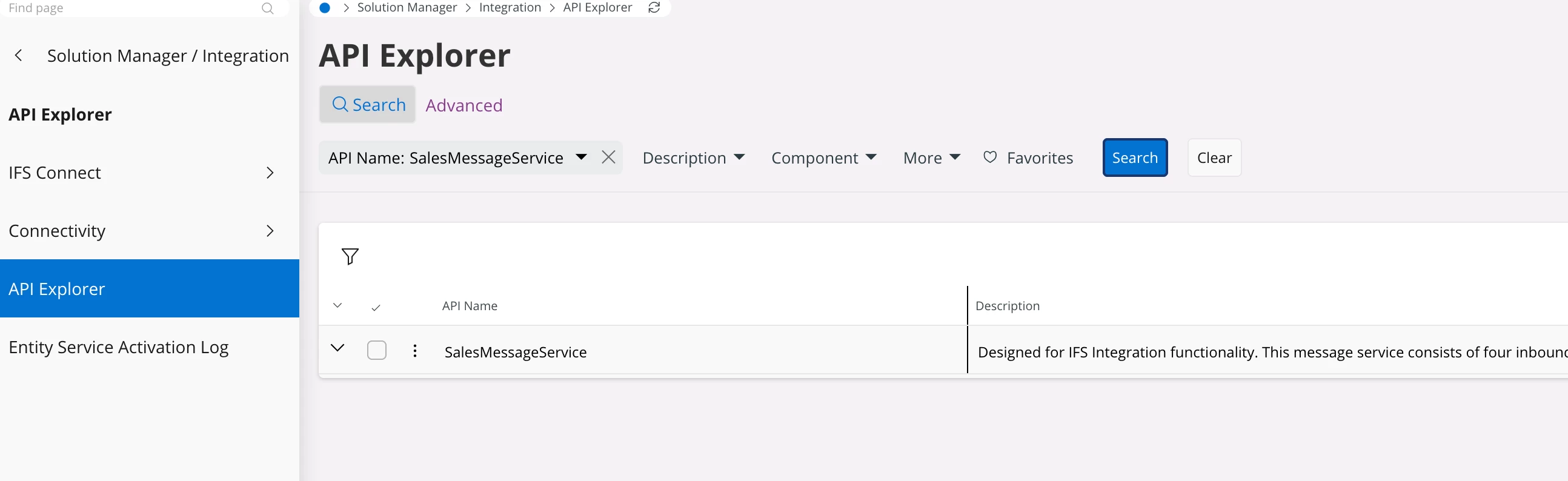Click the funnel filter icon above the table
This screenshot has height=481, width=1568.
350,256
